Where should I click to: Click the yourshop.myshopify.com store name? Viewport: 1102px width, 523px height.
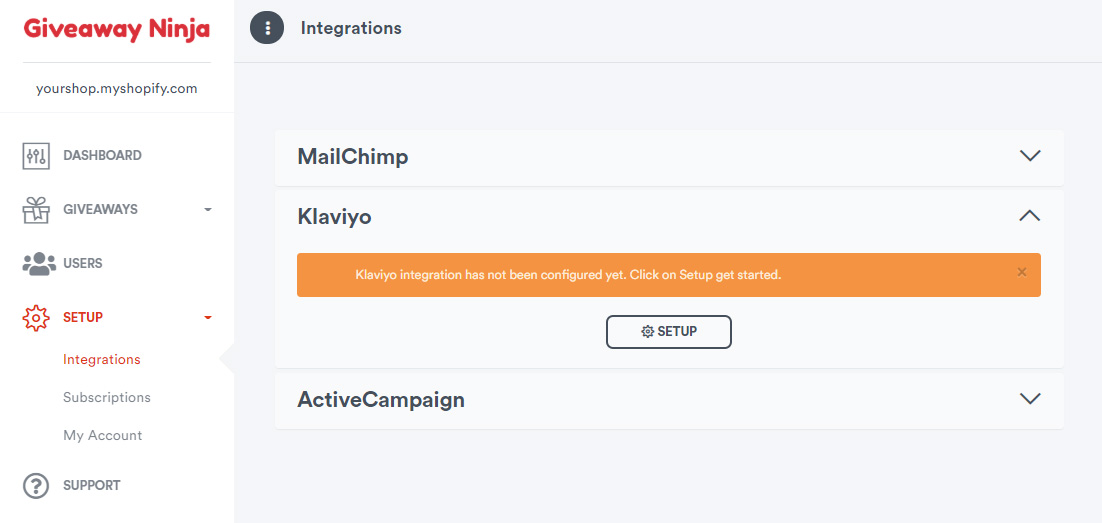coord(117,89)
